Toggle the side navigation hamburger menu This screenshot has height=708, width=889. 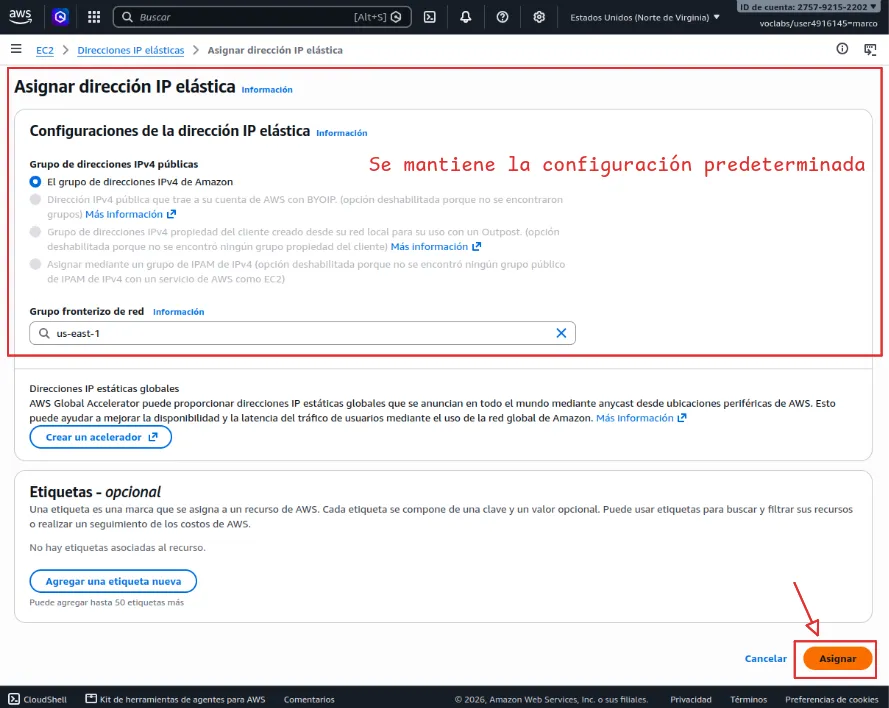point(16,49)
